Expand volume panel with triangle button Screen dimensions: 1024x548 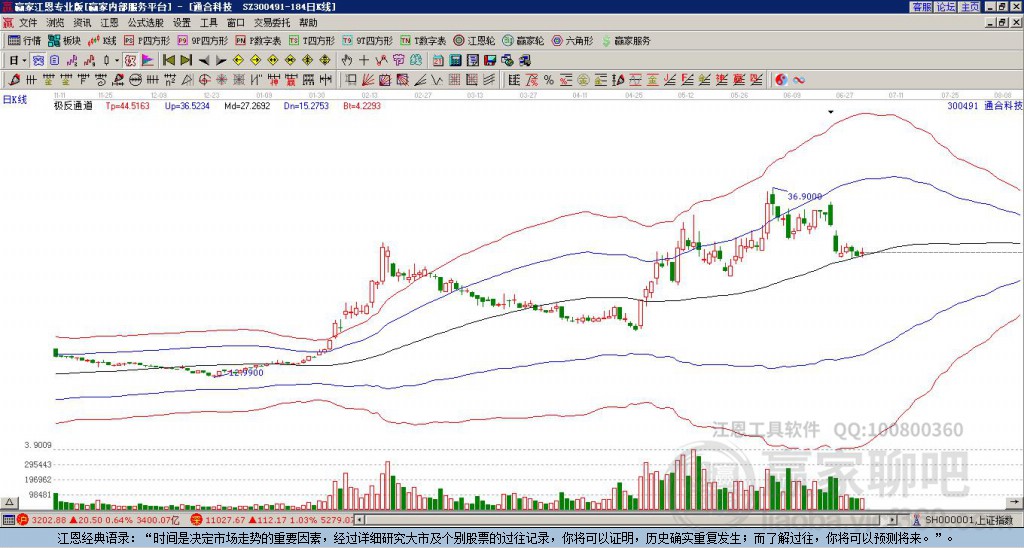tap(9, 503)
